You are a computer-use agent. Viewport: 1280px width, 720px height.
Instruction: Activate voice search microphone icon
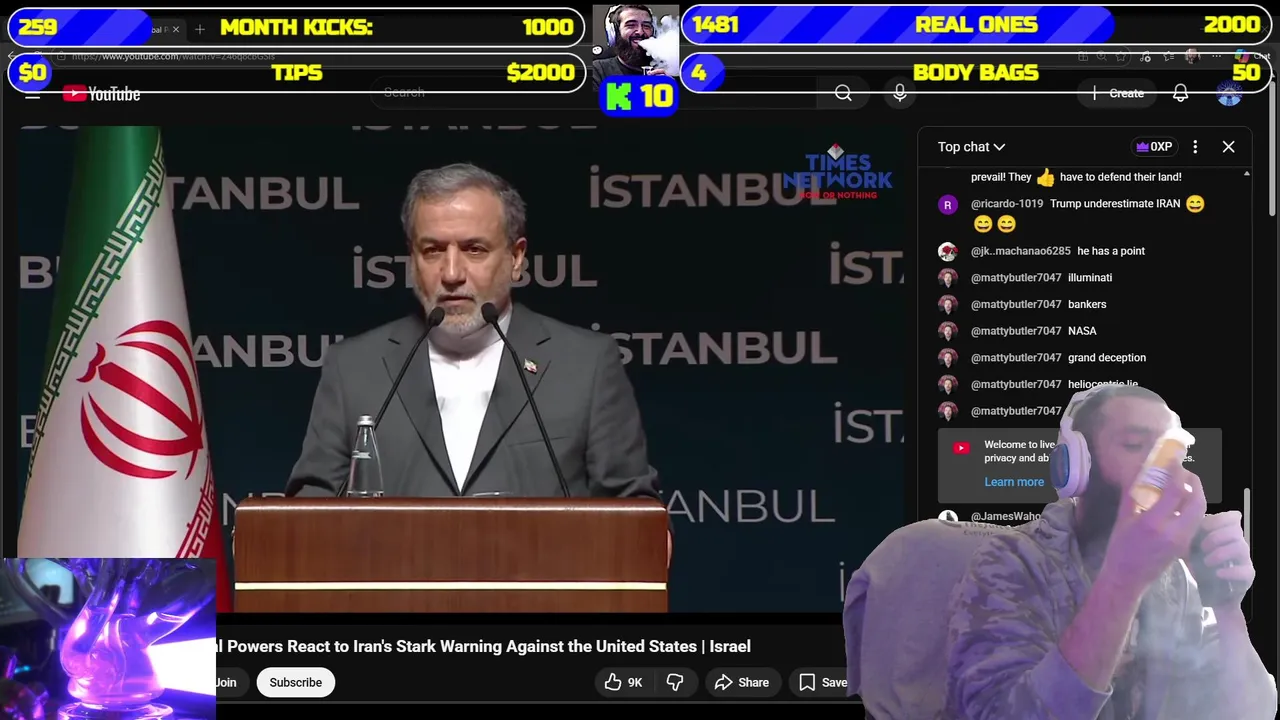pyautogui.click(x=900, y=93)
